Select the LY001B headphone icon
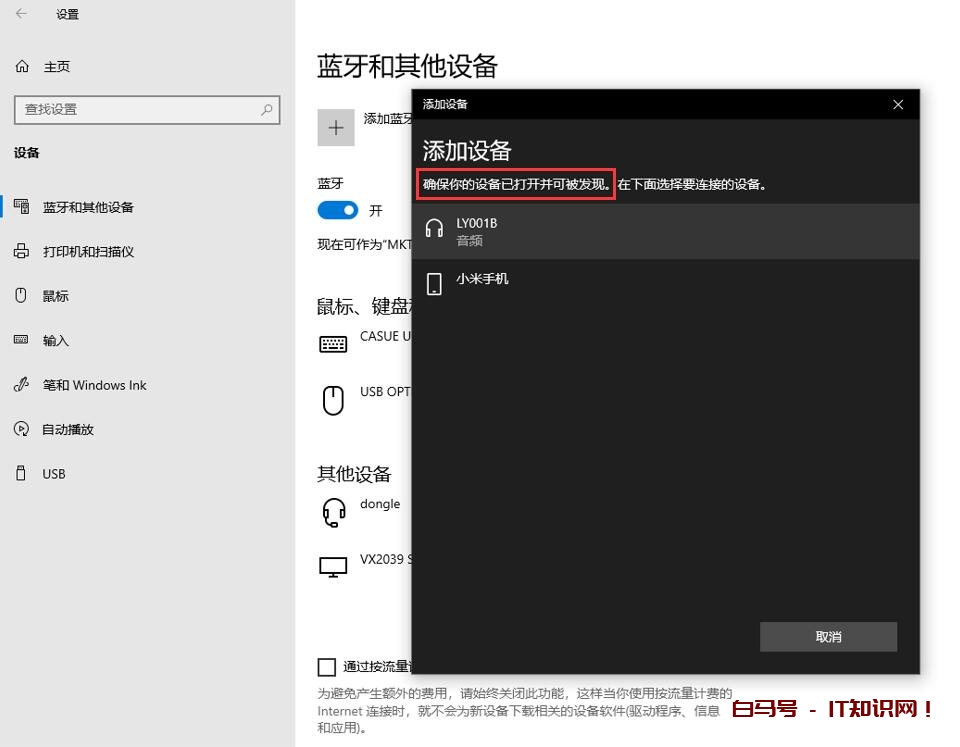The height and width of the screenshot is (747, 960). pos(434,229)
